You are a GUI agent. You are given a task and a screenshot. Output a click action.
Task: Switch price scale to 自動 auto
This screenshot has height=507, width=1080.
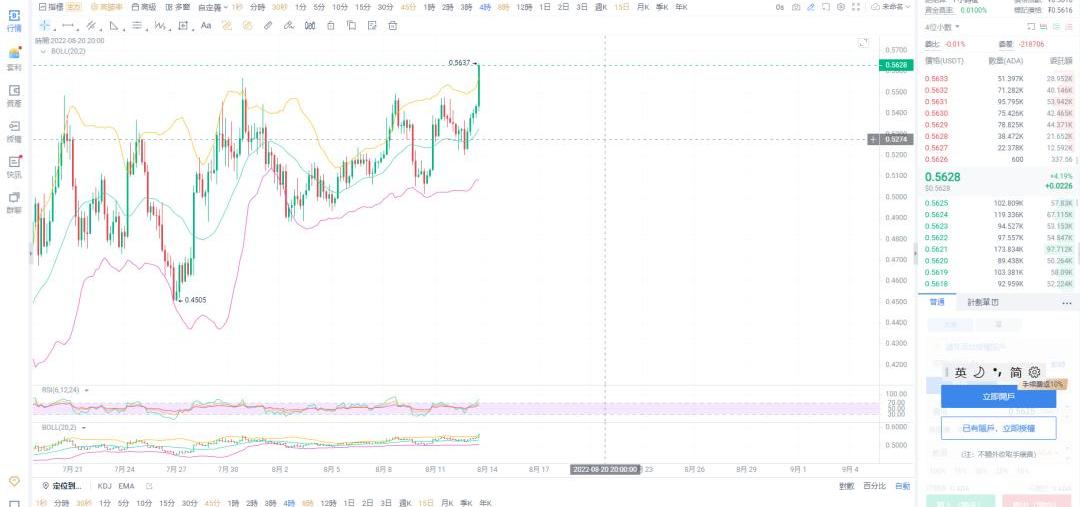click(902, 486)
